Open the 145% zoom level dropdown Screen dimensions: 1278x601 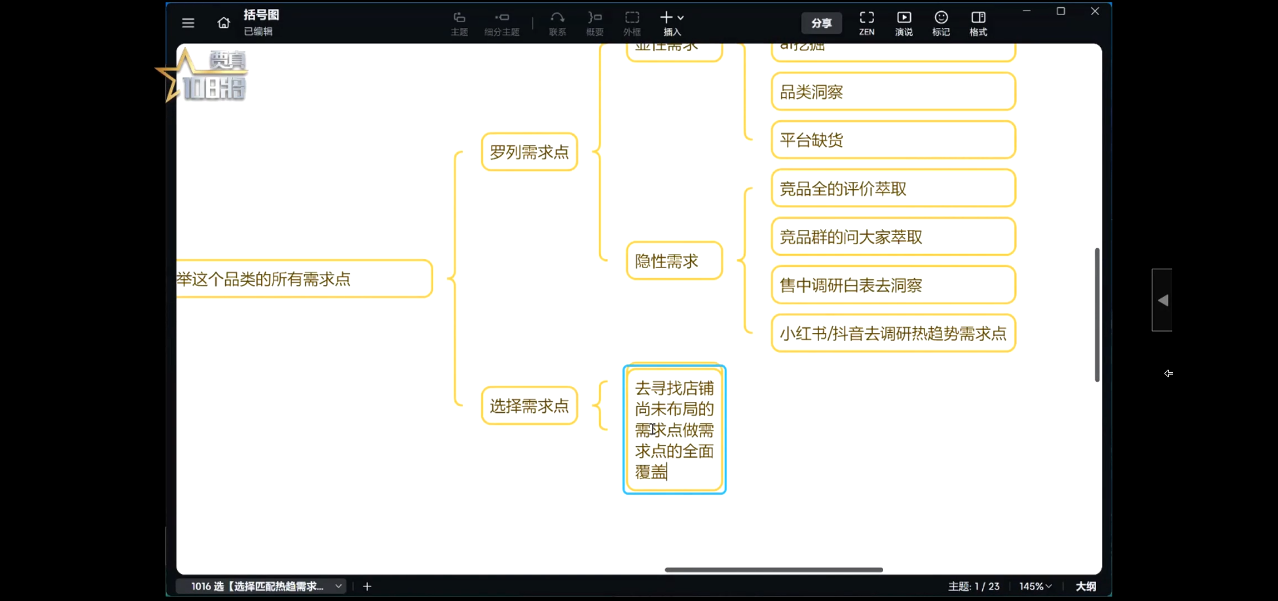click(1035, 586)
